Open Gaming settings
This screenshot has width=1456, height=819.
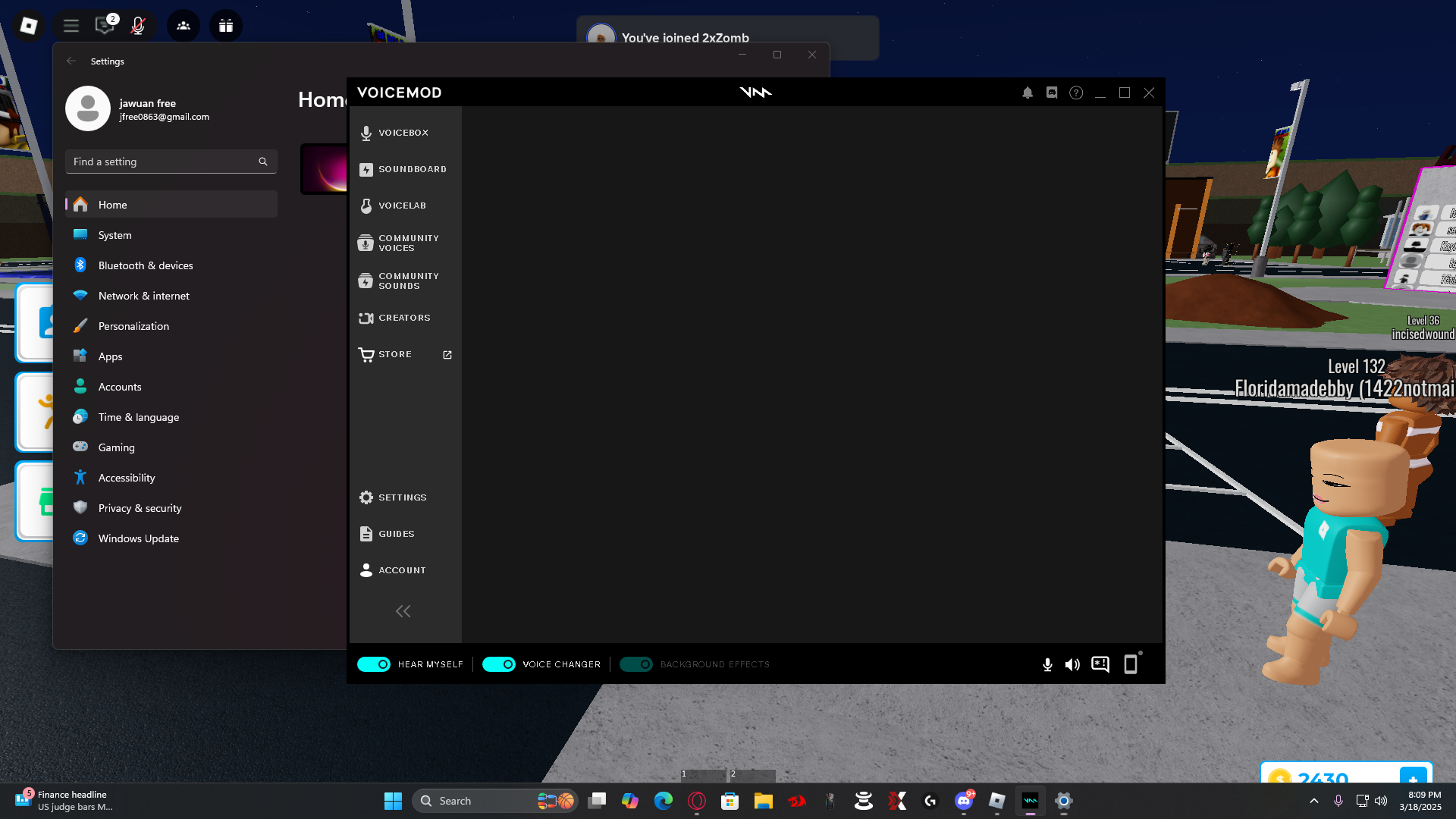171,447
